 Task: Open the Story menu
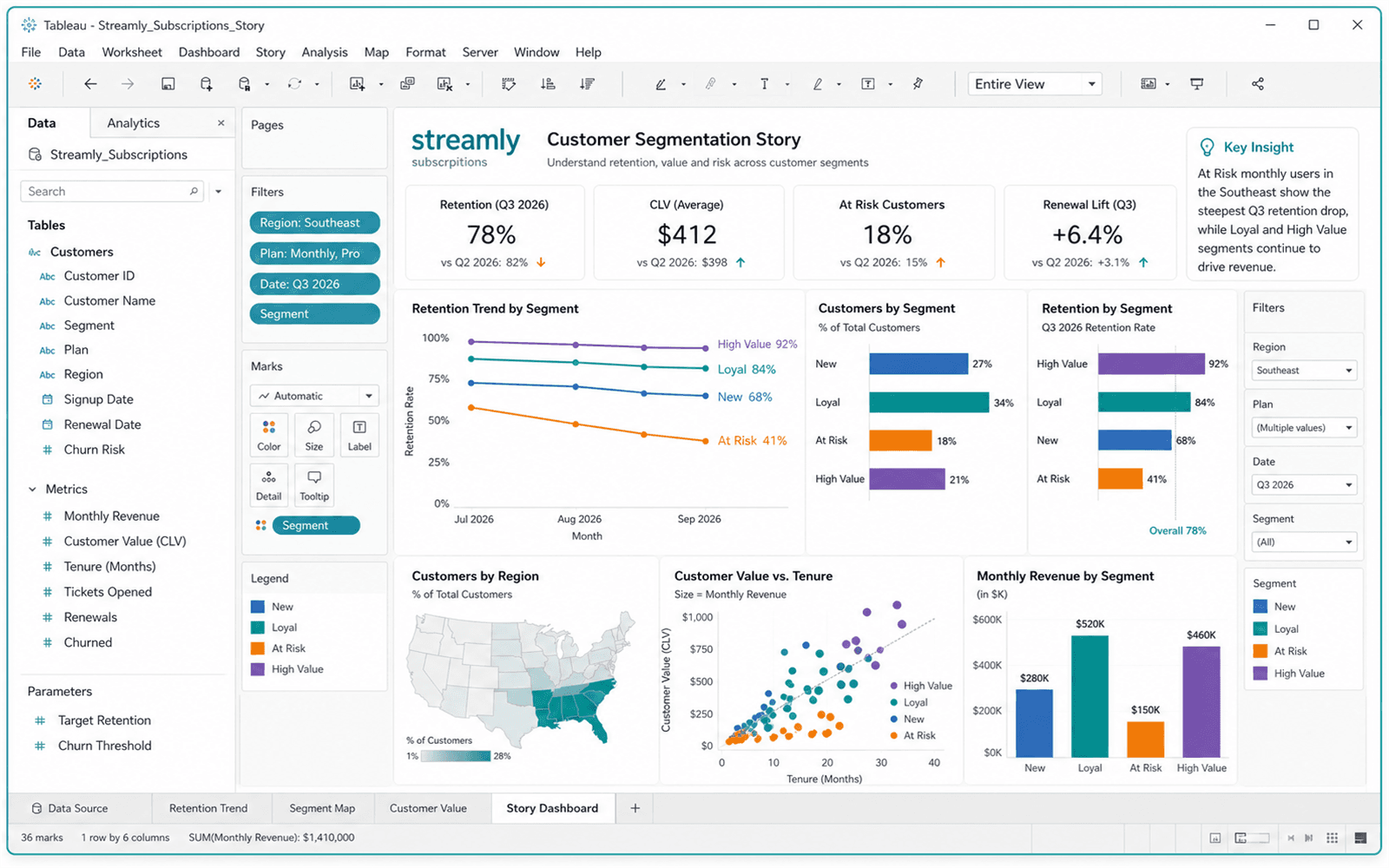(x=271, y=52)
